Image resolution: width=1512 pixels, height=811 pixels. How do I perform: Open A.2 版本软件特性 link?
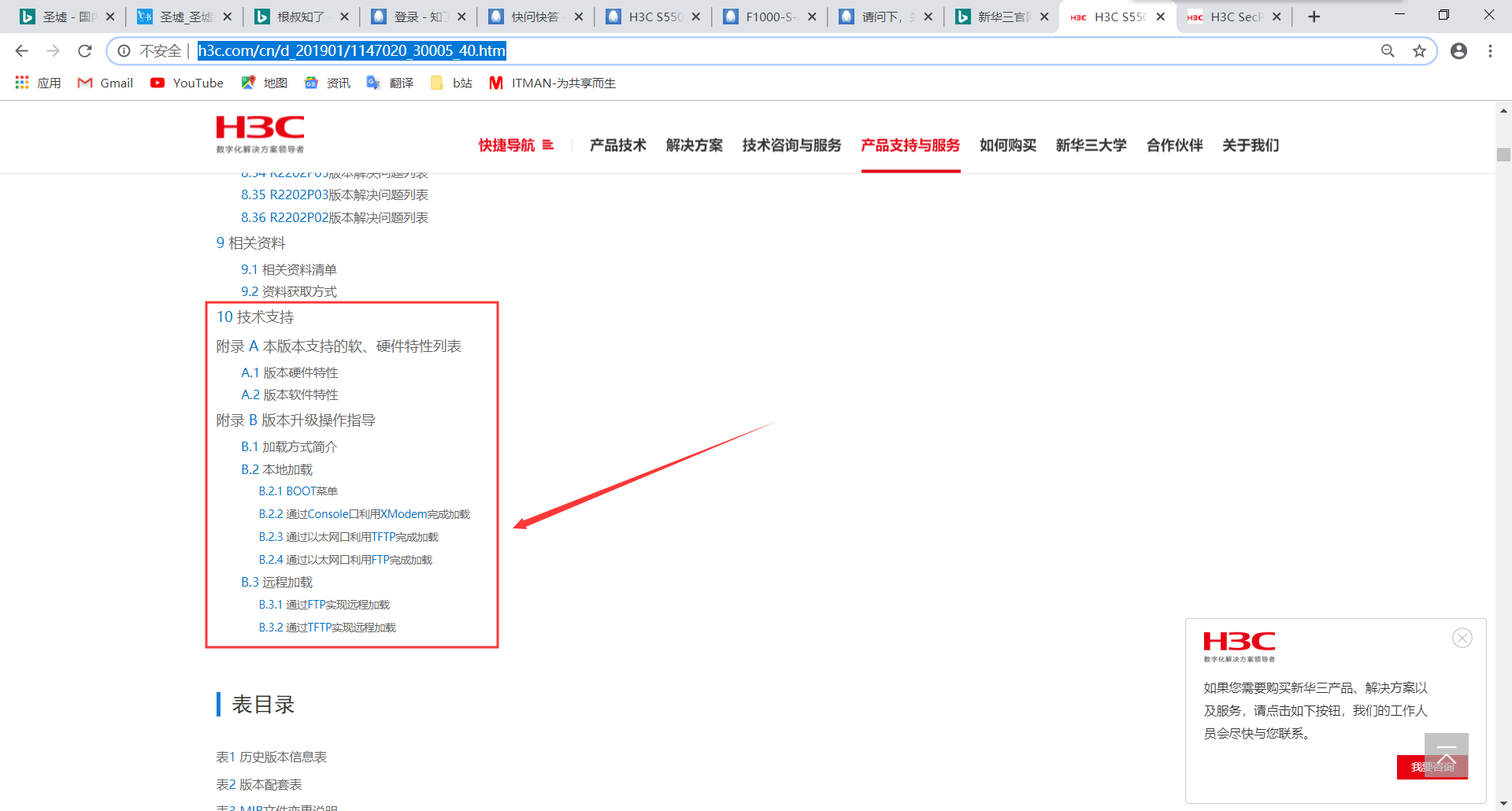290,394
